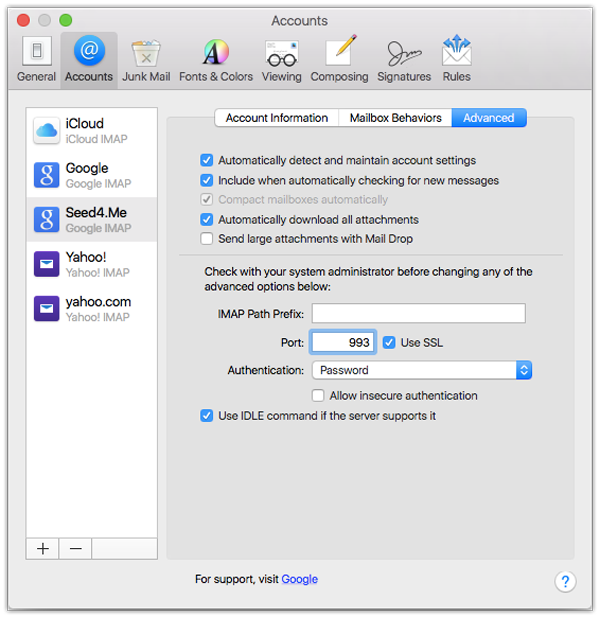Toggle include when automatically checking for new messages

(x=207, y=180)
